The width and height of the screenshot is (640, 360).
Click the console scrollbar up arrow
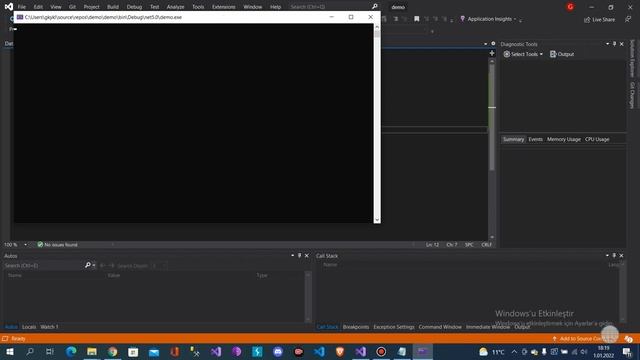(x=377, y=27)
